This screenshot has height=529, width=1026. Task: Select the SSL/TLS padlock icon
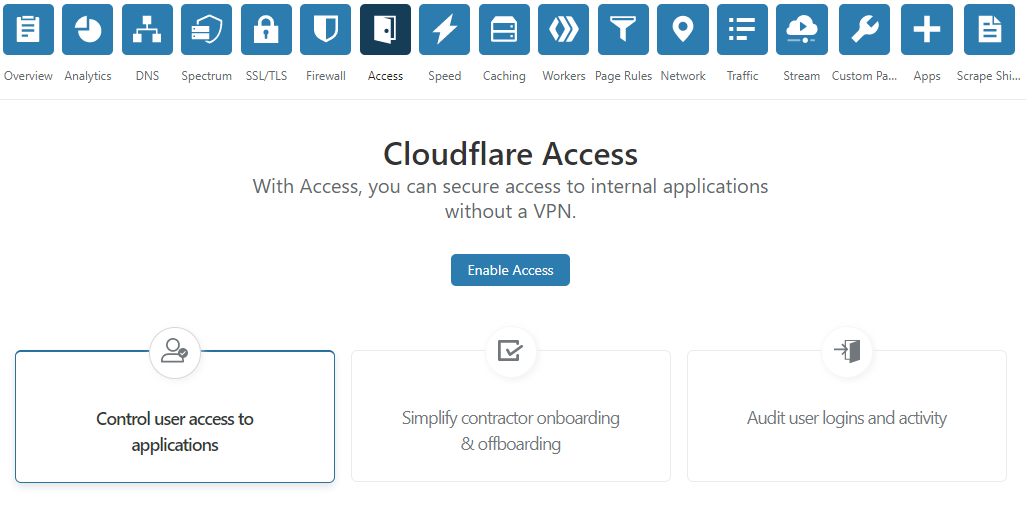coord(266,29)
